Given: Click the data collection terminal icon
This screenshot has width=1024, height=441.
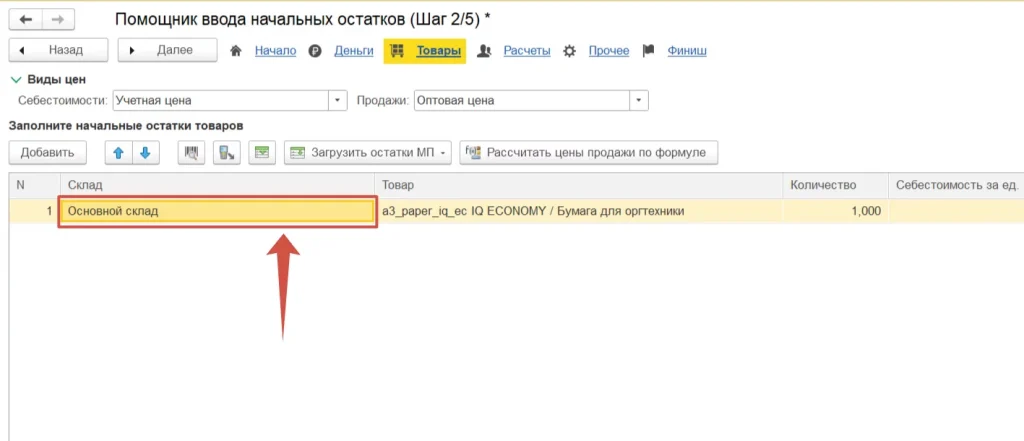Looking at the screenshot, I should 227,153.
